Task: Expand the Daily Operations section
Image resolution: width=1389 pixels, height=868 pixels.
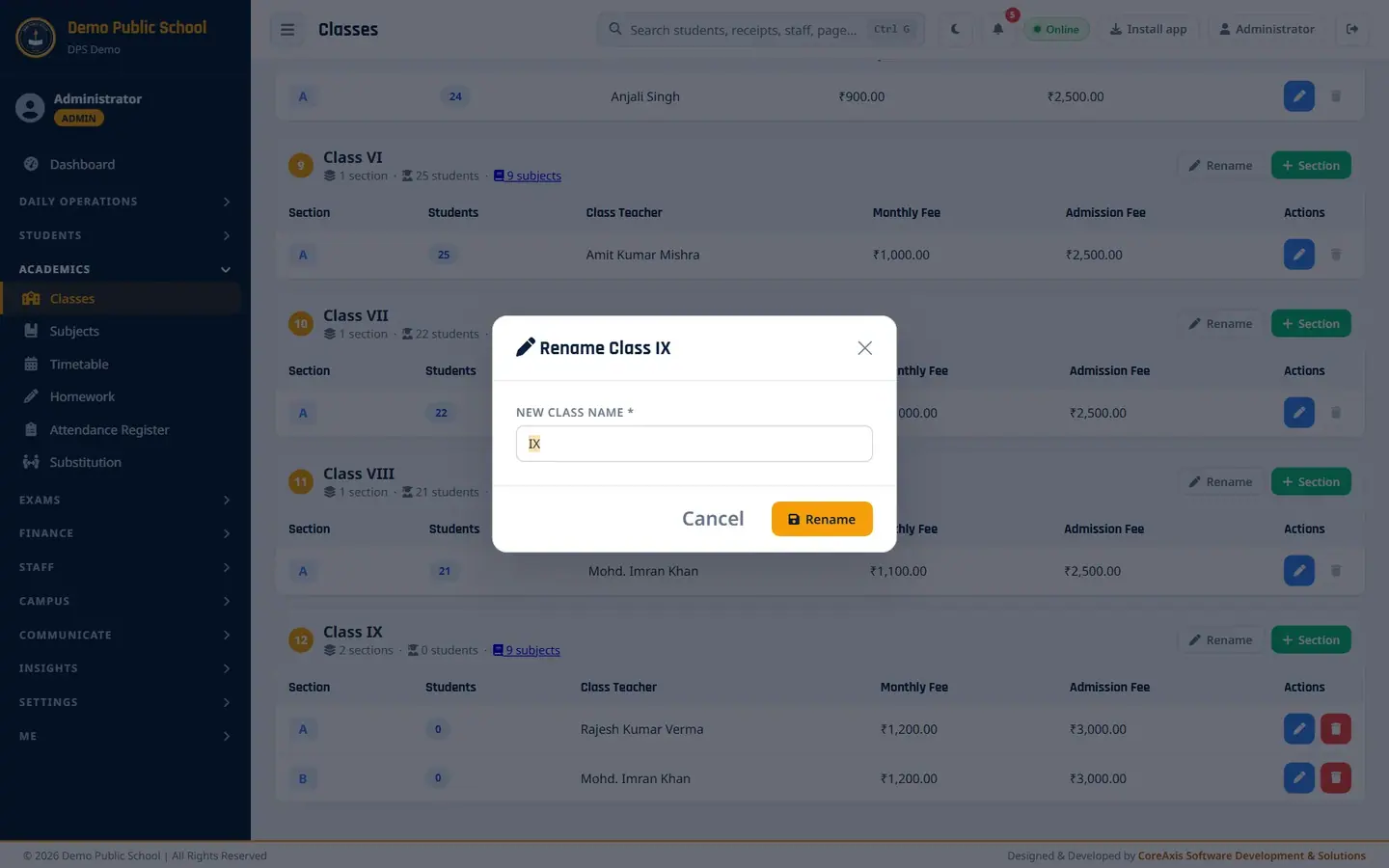Action: click(125, 202)
